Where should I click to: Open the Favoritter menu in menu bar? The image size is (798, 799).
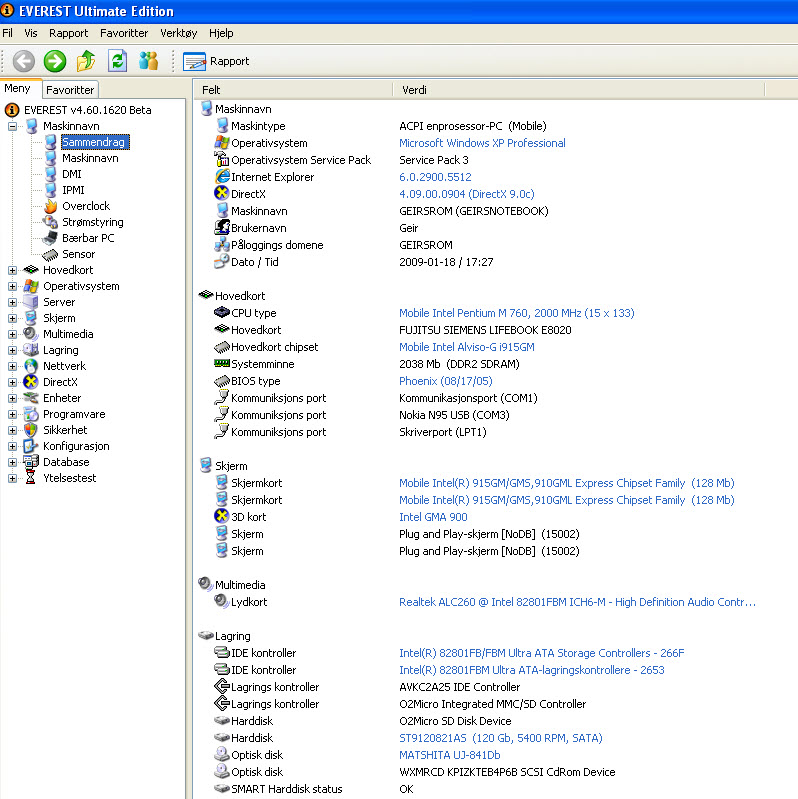point(124,33)
